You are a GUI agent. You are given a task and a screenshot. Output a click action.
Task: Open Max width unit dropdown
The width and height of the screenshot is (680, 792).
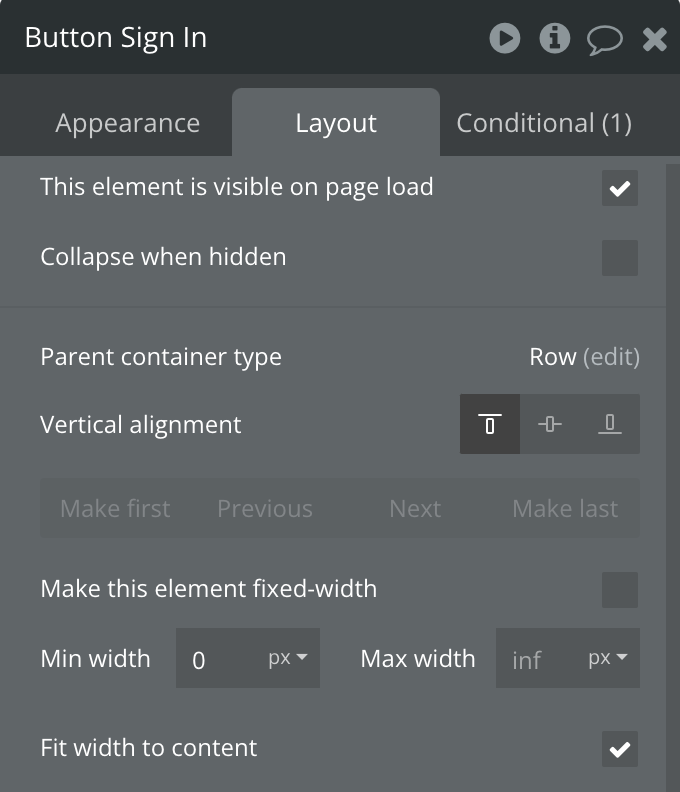click(x=608, y=658)
